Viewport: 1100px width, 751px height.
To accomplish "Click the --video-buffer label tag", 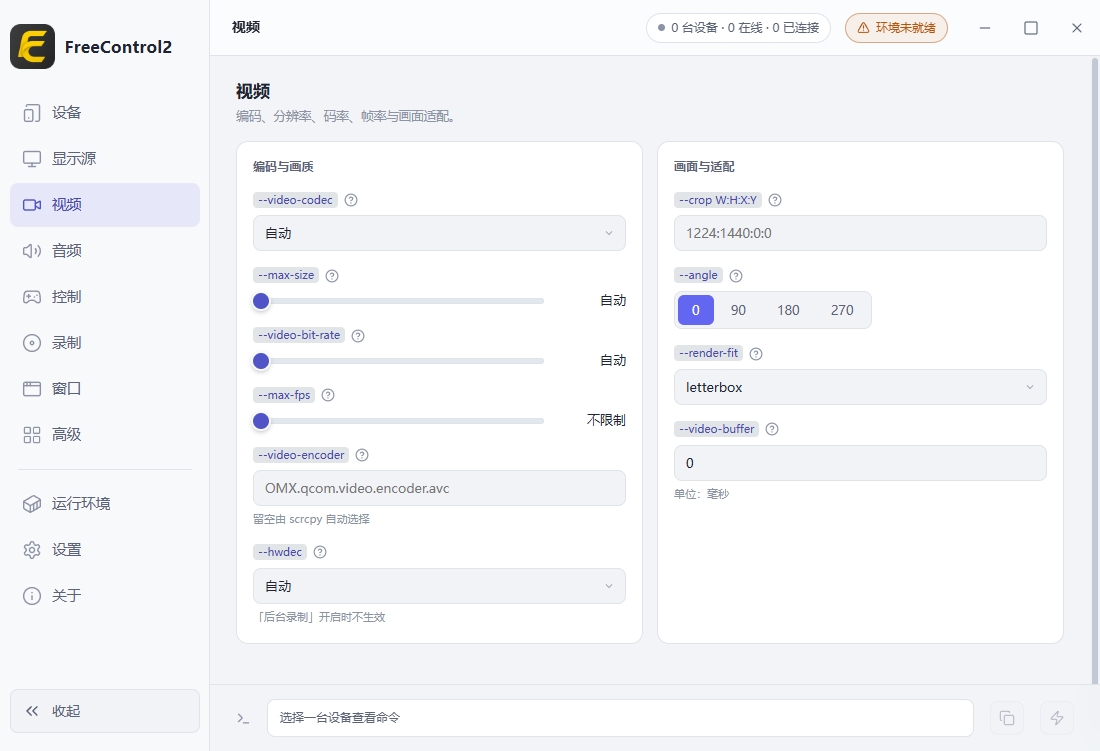I will [716, 429].
